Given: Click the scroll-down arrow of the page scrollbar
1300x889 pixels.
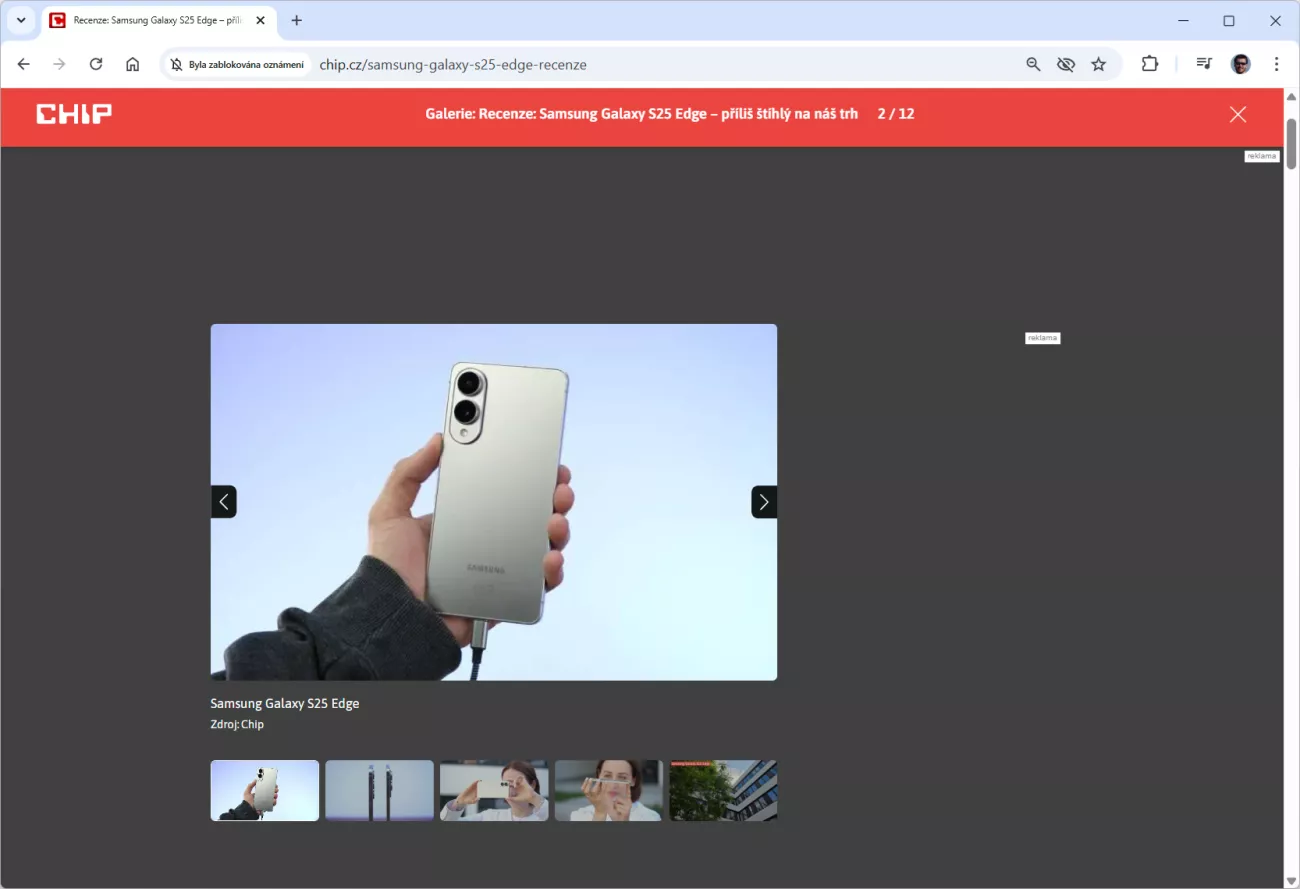Looking at the screenshot, I should [1291, 880].
